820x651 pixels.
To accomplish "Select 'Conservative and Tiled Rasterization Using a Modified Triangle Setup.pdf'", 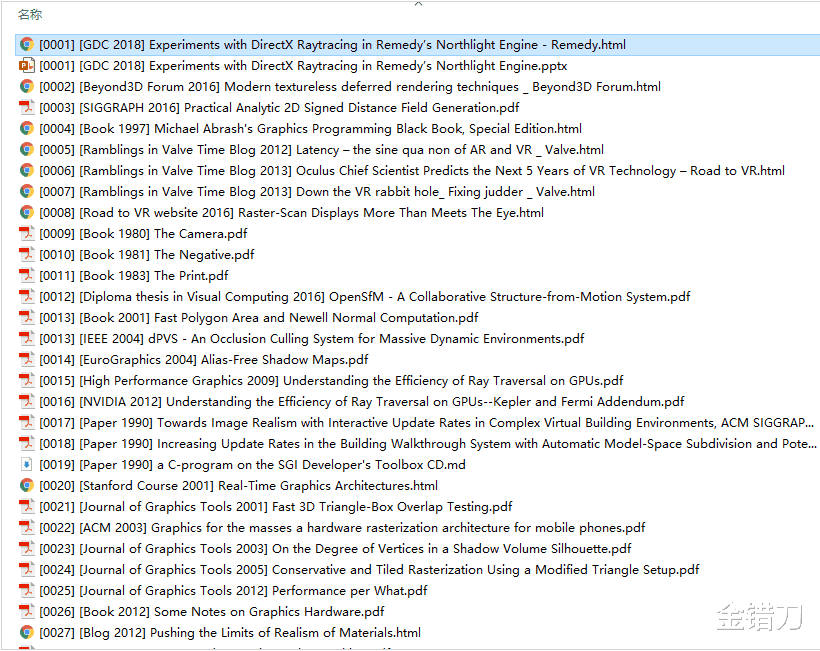I will (x=369, y=569).
